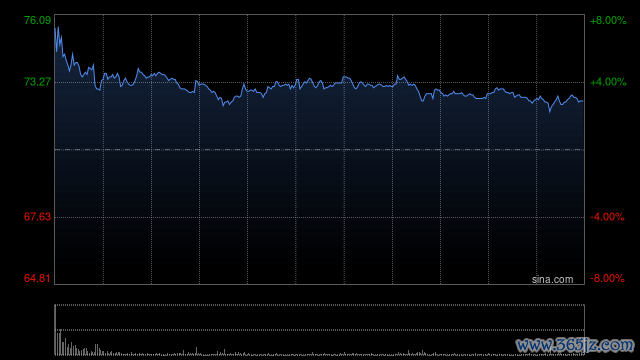The width and height of the screenshot is (640, 360).
Task: Click the volume bar chart panel
Action: pos(320,330)
